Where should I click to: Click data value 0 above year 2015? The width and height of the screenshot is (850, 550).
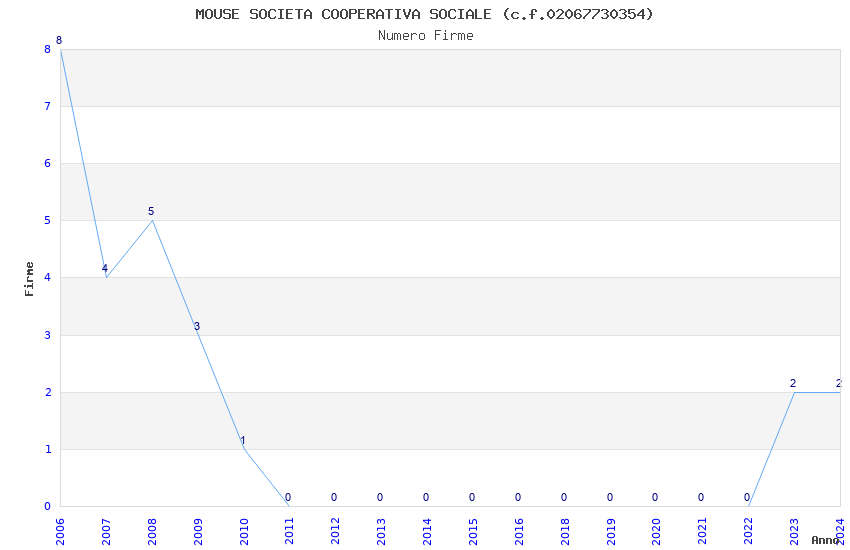pyautogui.click(x=472, y=497)
